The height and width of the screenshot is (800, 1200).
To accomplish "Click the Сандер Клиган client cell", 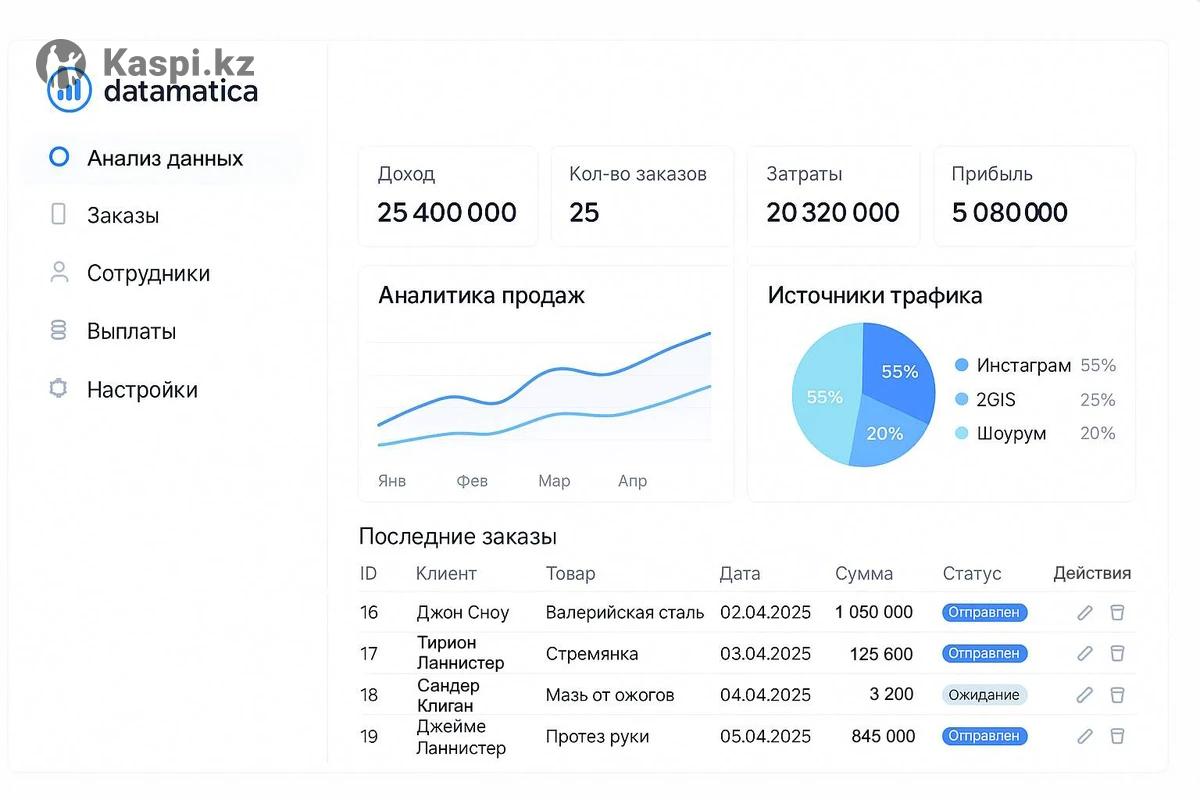I will click(448, 695).
